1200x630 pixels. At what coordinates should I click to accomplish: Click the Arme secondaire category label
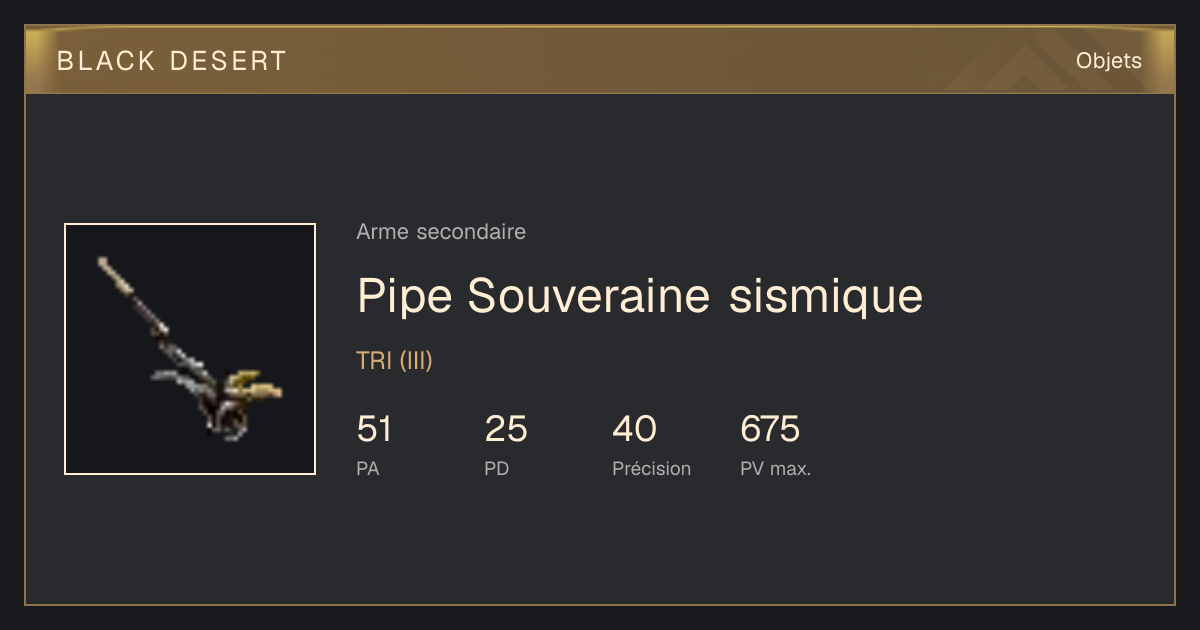coord(441,232)
